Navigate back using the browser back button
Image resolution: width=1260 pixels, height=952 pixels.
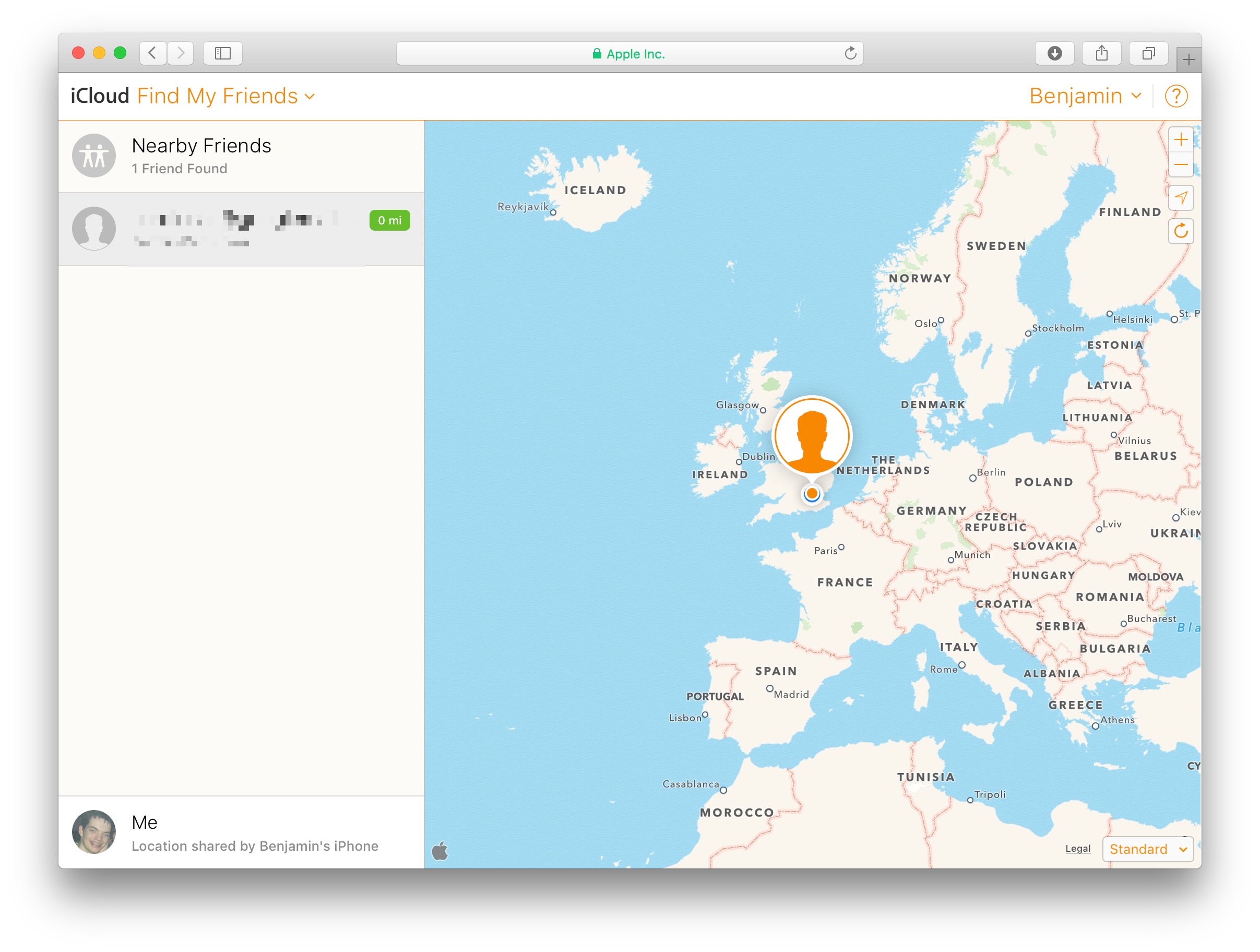coord(152,53)
